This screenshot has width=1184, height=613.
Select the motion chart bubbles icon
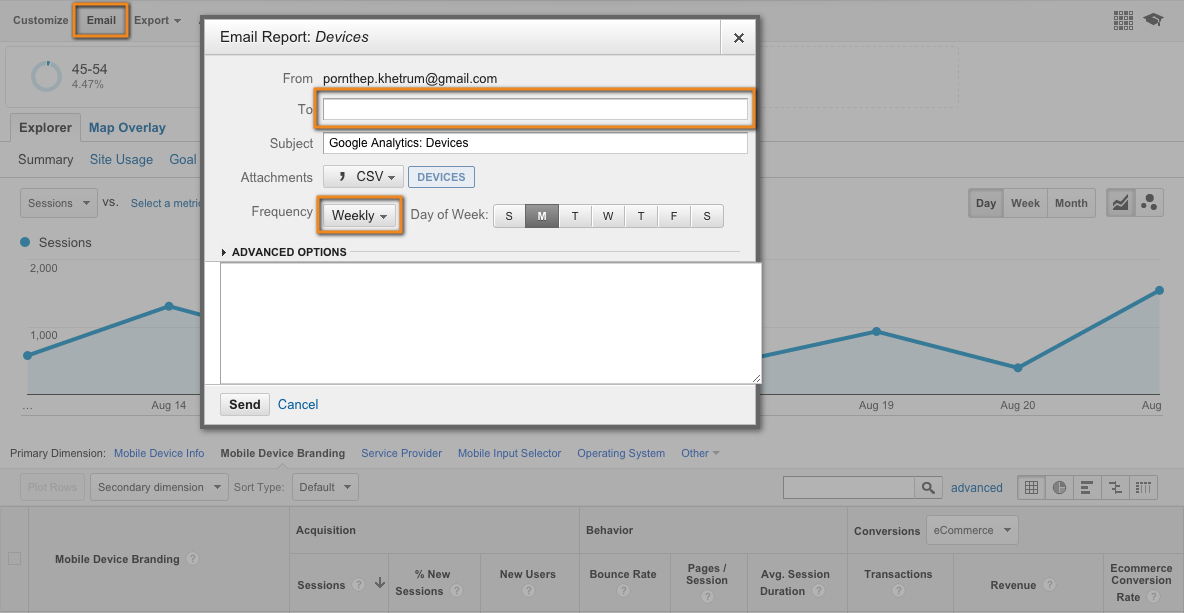(x=1149, y=203)
